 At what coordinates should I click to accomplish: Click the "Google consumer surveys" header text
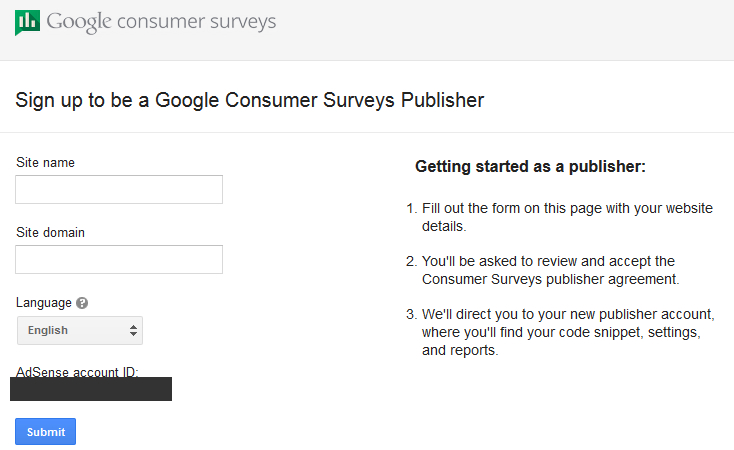[x=161, y=21]
